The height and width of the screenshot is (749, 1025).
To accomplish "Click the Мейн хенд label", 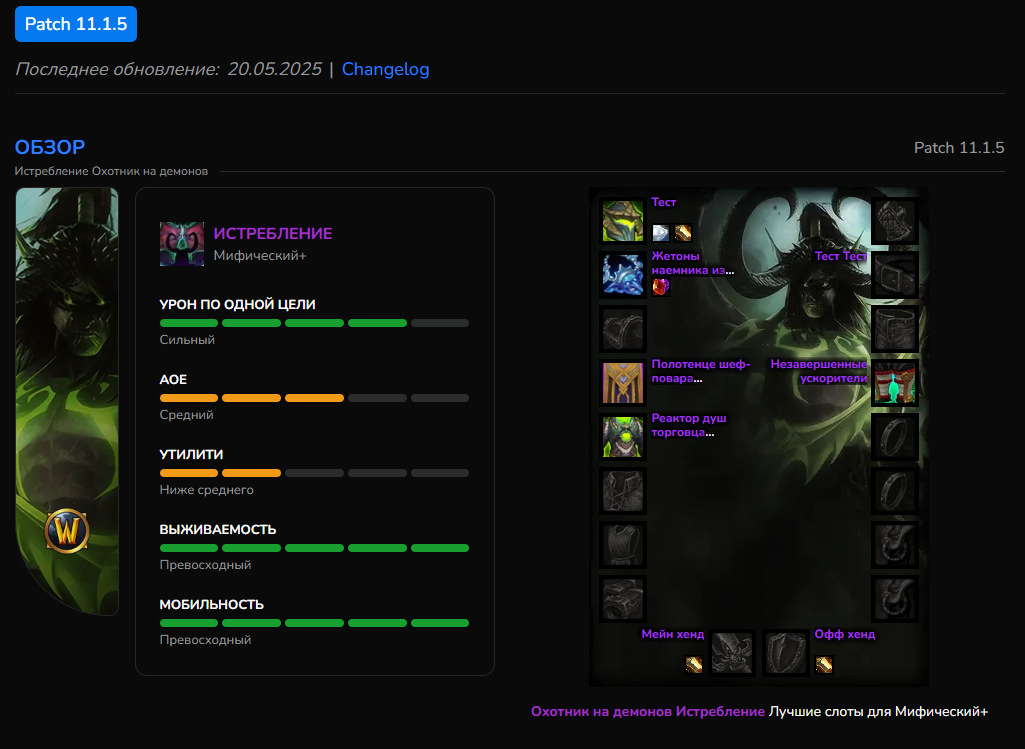I will tap(673, 634).
